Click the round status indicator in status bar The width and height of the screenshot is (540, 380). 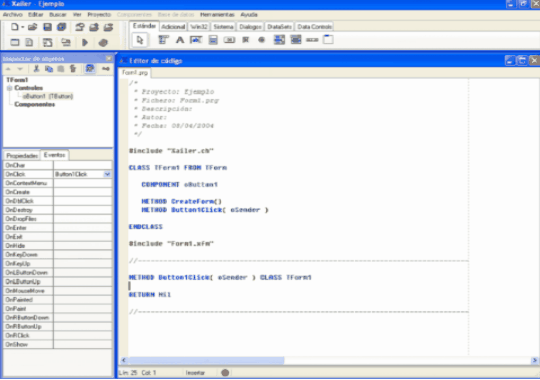coord(225,373)
